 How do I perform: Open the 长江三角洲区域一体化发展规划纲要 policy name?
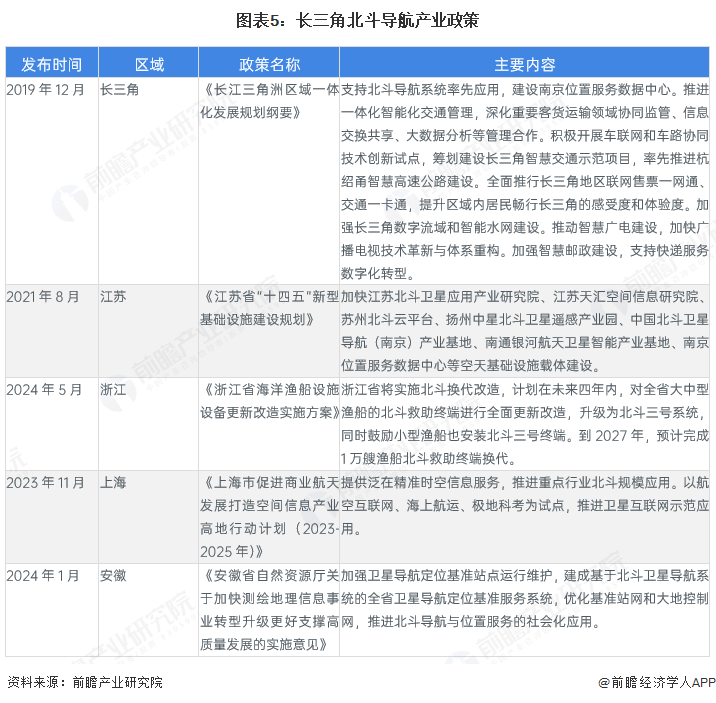coord(269,101)
